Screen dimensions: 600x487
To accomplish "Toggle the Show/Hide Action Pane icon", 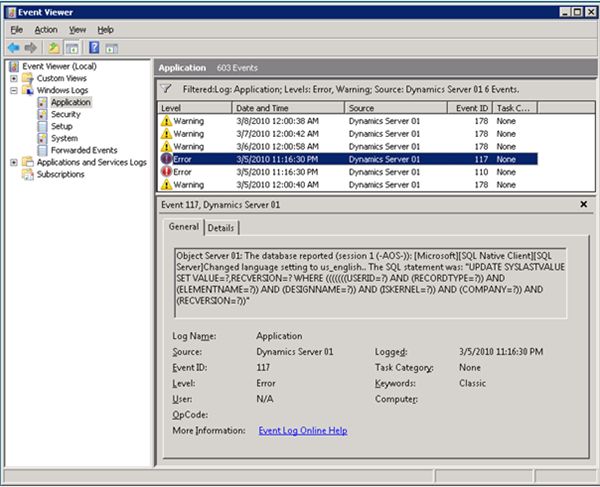I will 112,48.
